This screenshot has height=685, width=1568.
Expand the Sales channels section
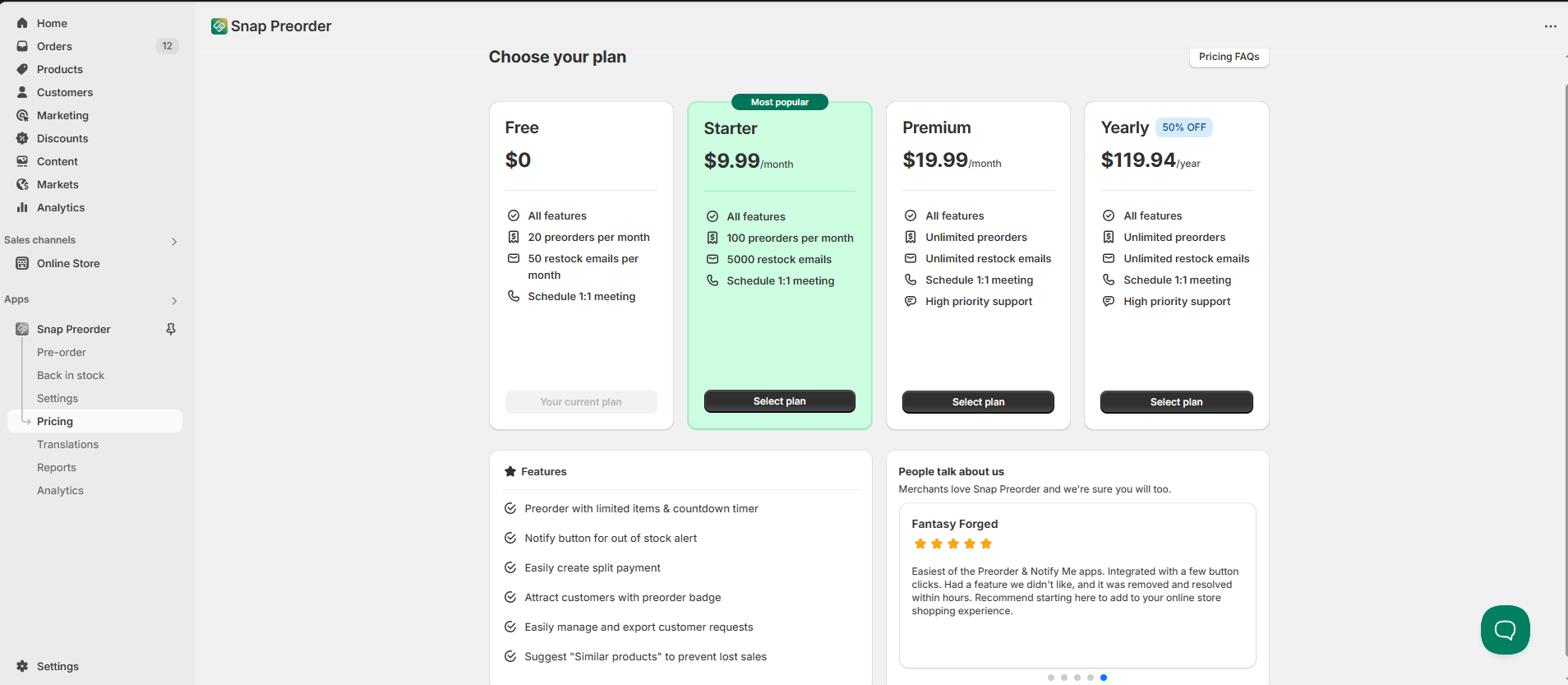point(174,241)
